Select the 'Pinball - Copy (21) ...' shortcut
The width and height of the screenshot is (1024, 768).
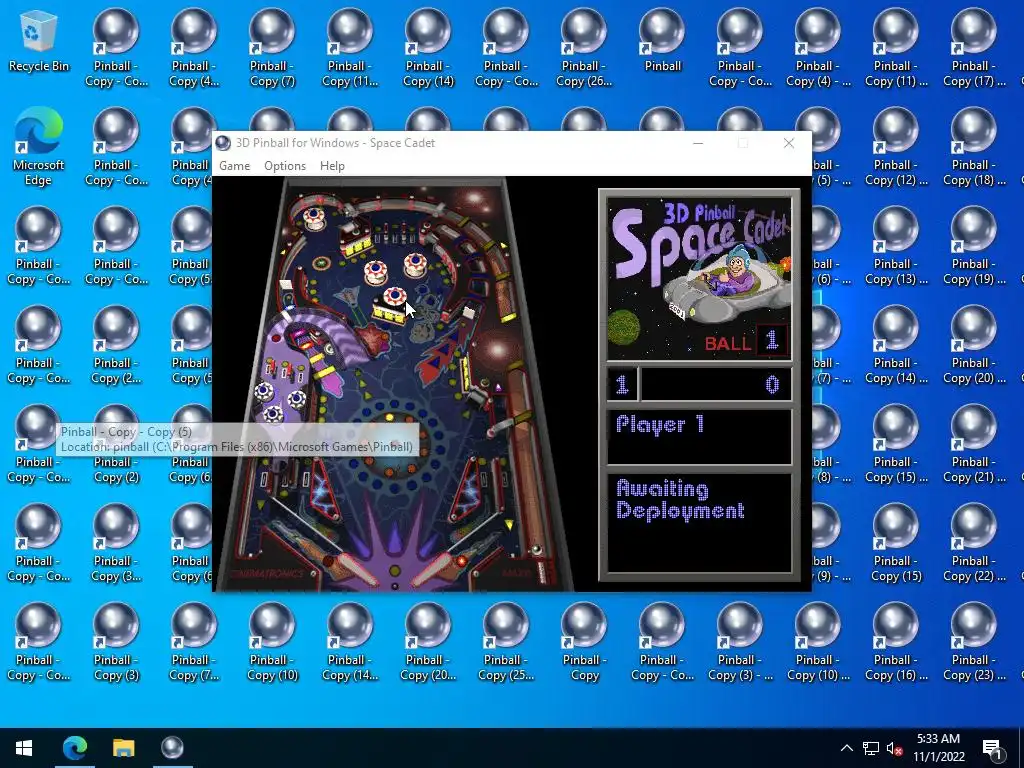pyautogui.click(x=974, y=445)
